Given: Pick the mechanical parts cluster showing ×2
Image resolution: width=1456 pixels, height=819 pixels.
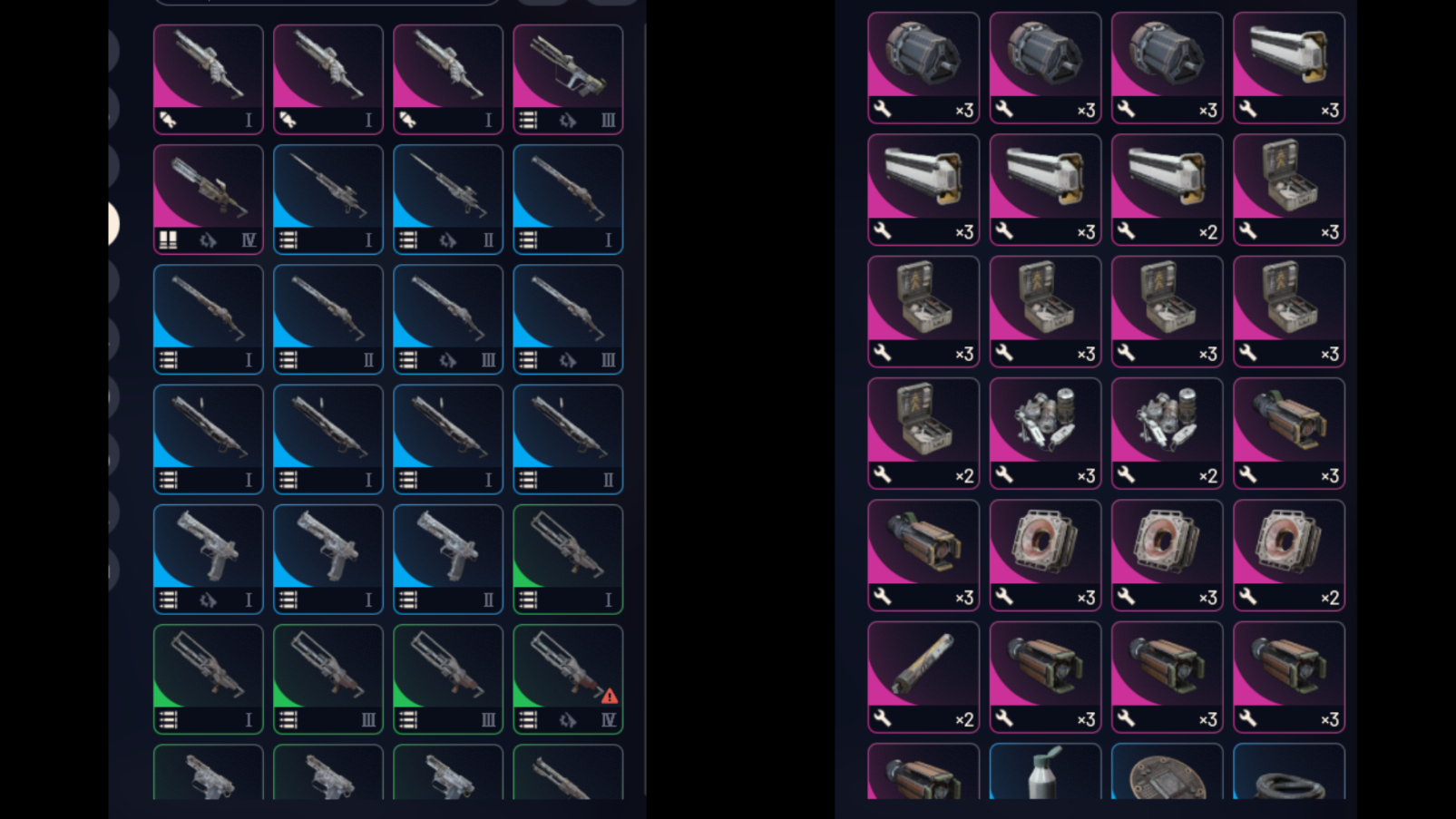Looking at the screenshot, I should click(1167, 434).
